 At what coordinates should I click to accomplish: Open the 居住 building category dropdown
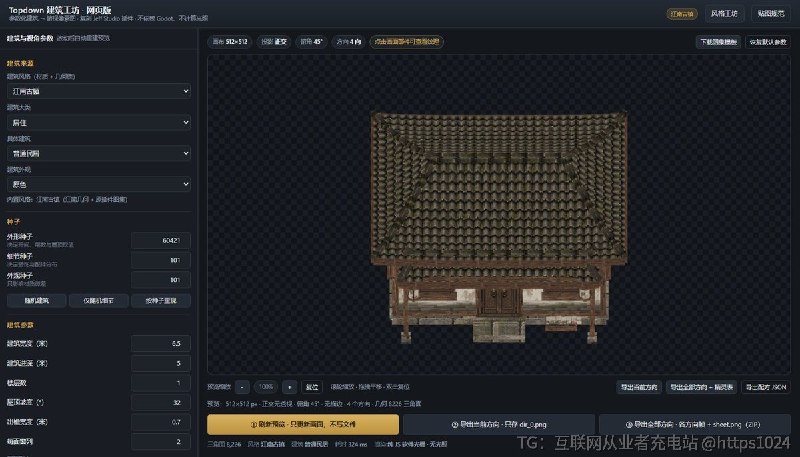[x=99, y=122]
